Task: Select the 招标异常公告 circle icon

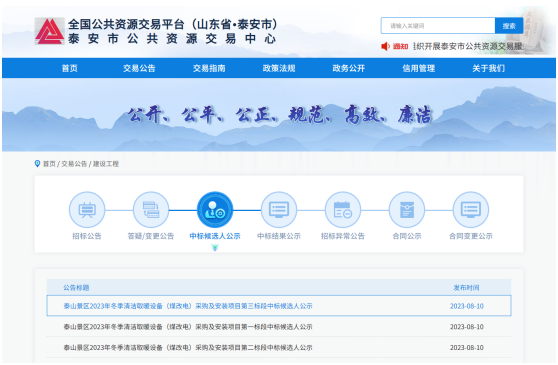Action: click(x=343, y=210)
